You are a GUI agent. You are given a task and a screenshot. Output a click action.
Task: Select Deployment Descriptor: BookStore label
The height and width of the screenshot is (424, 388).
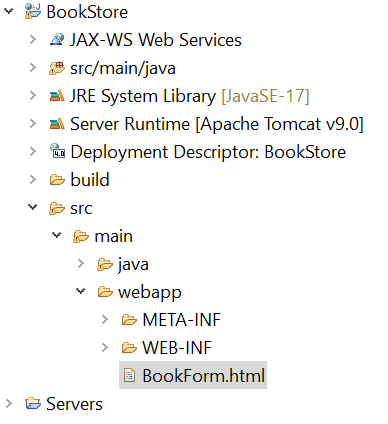click(208, 152)
